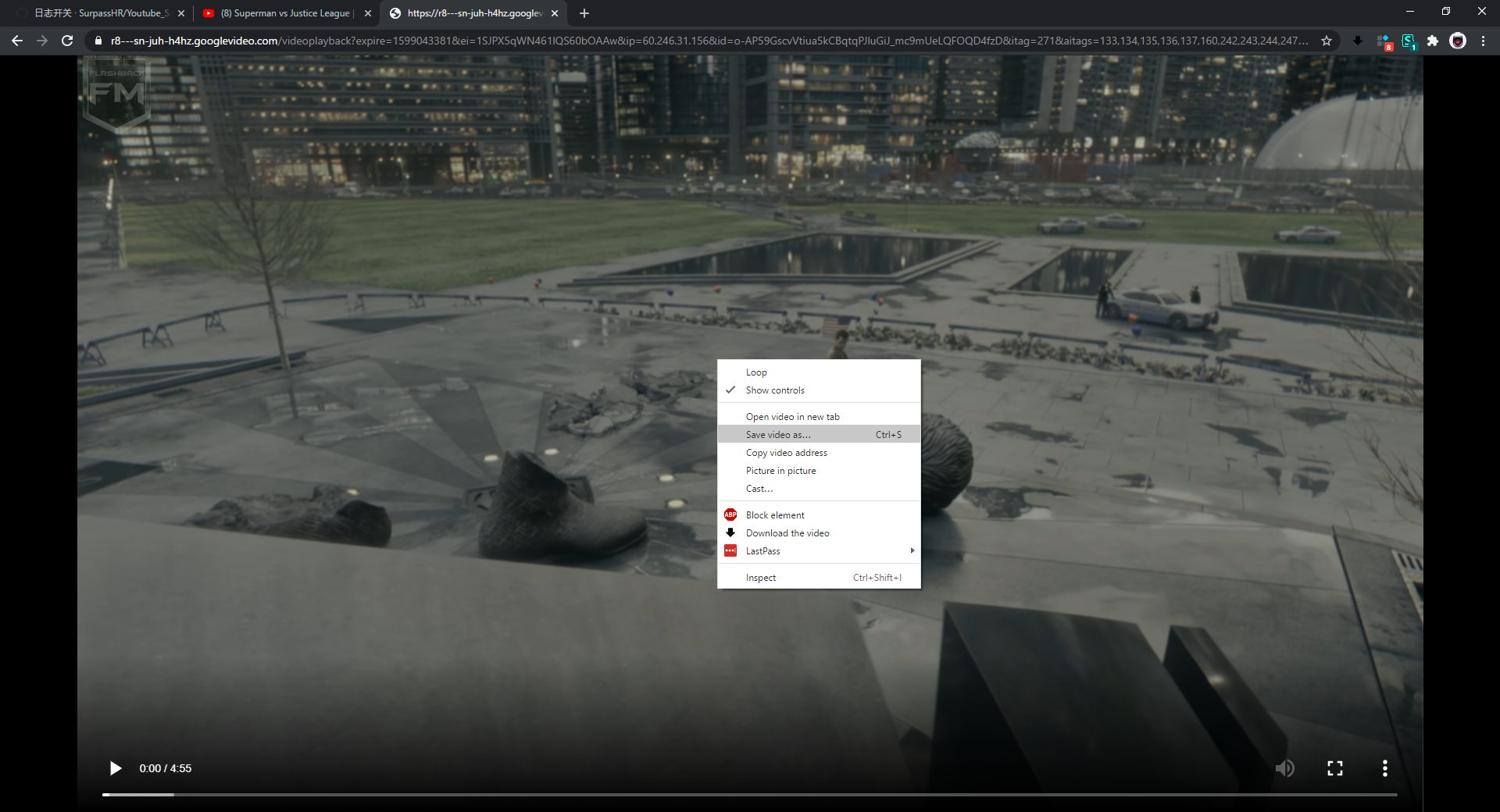The image size is (1500, 812).
Task: Open the video downloader extension arrow
Action: tap(1358, 41)
